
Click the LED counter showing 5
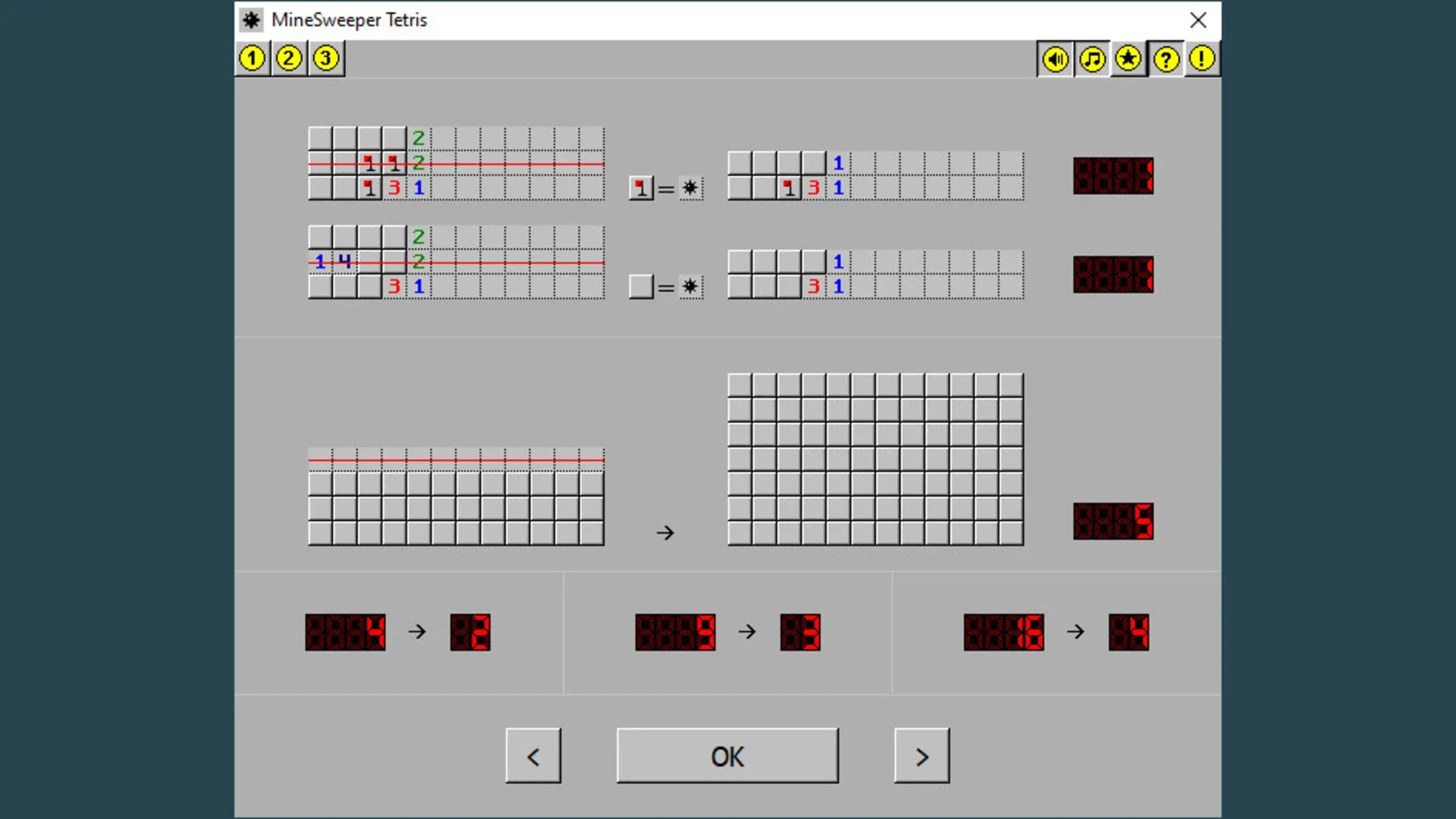(1113, 521)
